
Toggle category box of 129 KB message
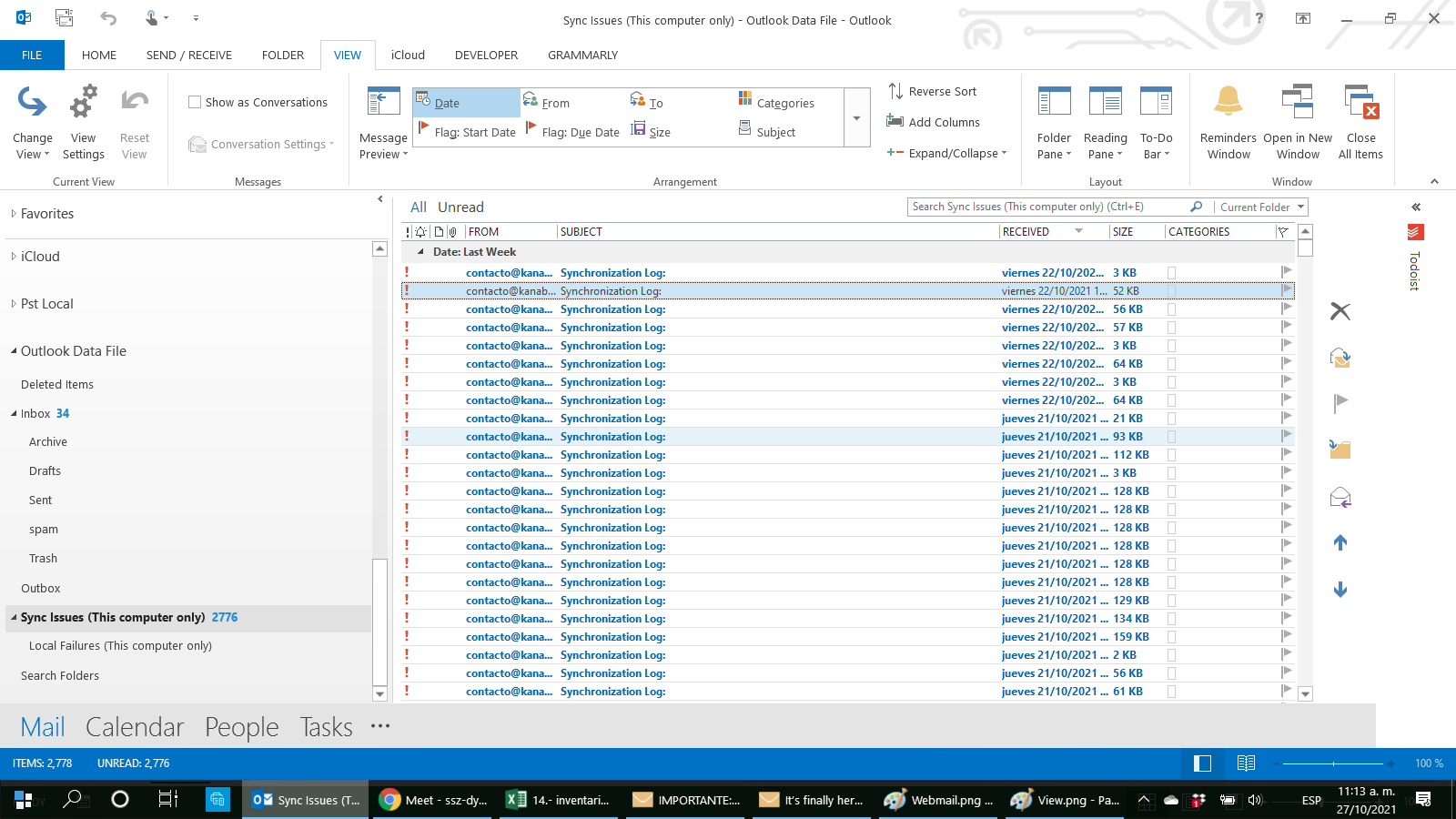click(x=1172, y=601)
